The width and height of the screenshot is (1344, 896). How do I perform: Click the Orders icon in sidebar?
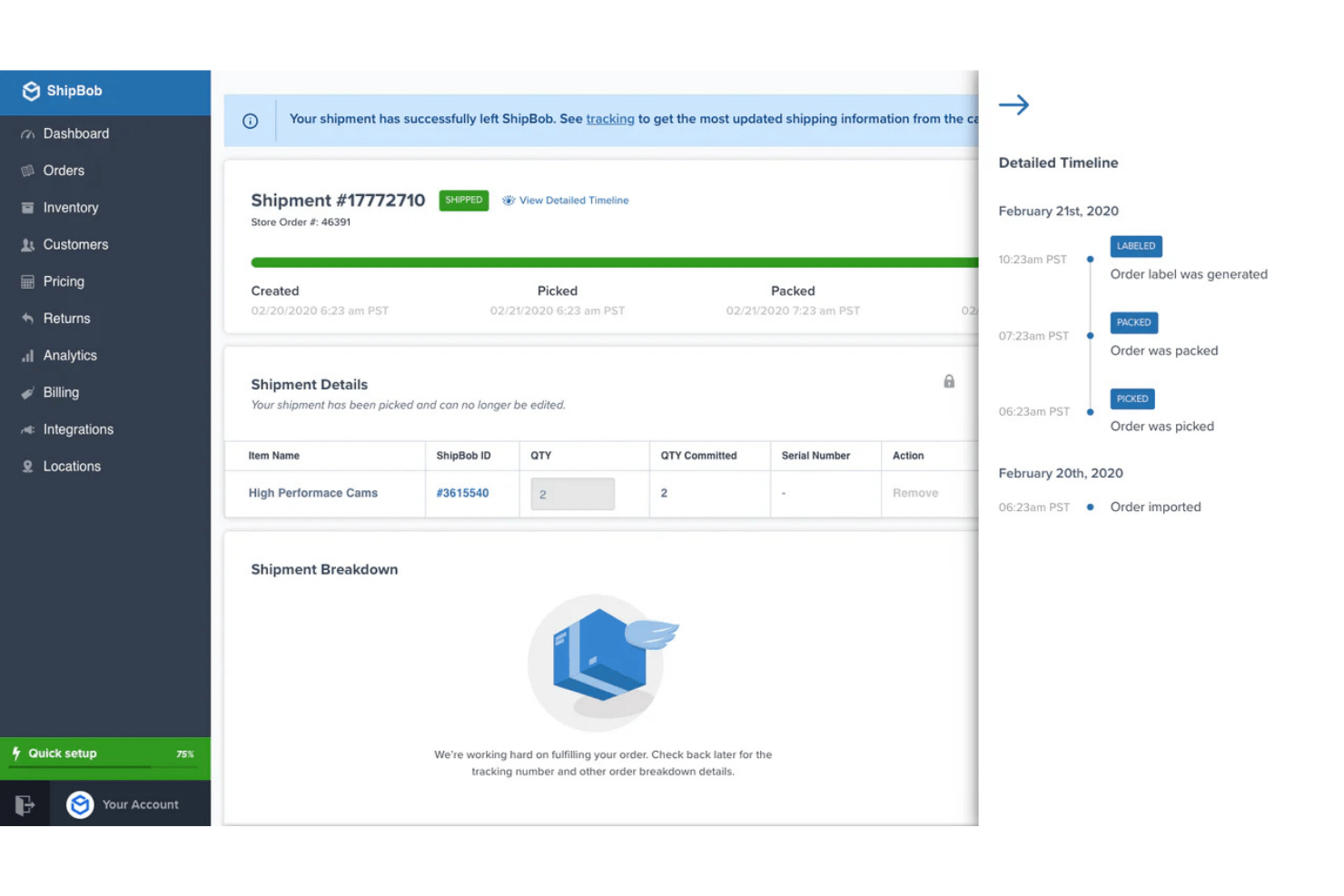28,171
